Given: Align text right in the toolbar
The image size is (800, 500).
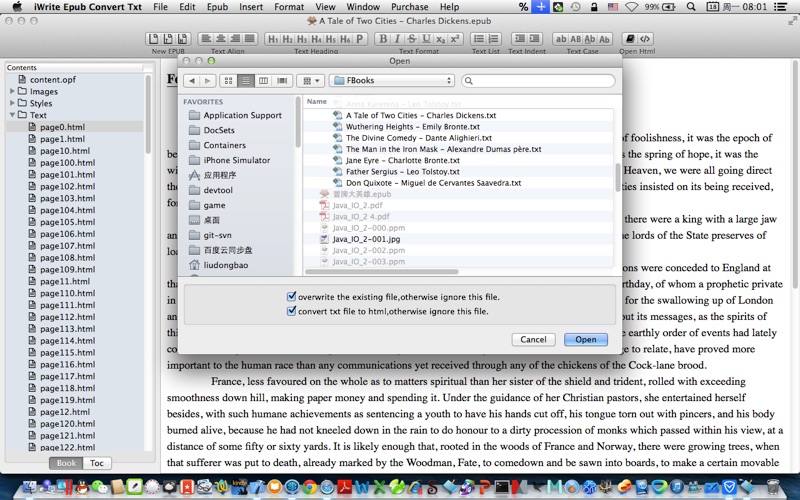Looking at the screenshot, I should pyautogui.click(x=235, y=39).
